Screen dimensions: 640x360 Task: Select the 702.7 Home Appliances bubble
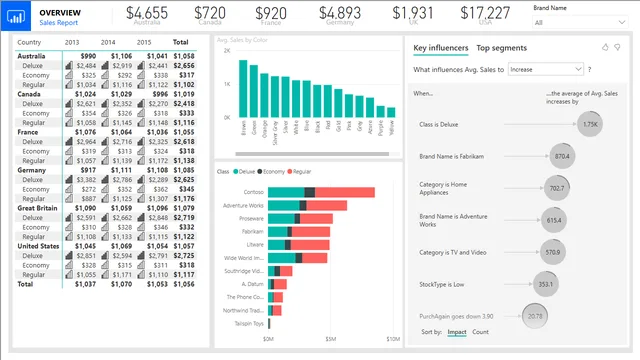pyautogui.click(x=557, y=188)
